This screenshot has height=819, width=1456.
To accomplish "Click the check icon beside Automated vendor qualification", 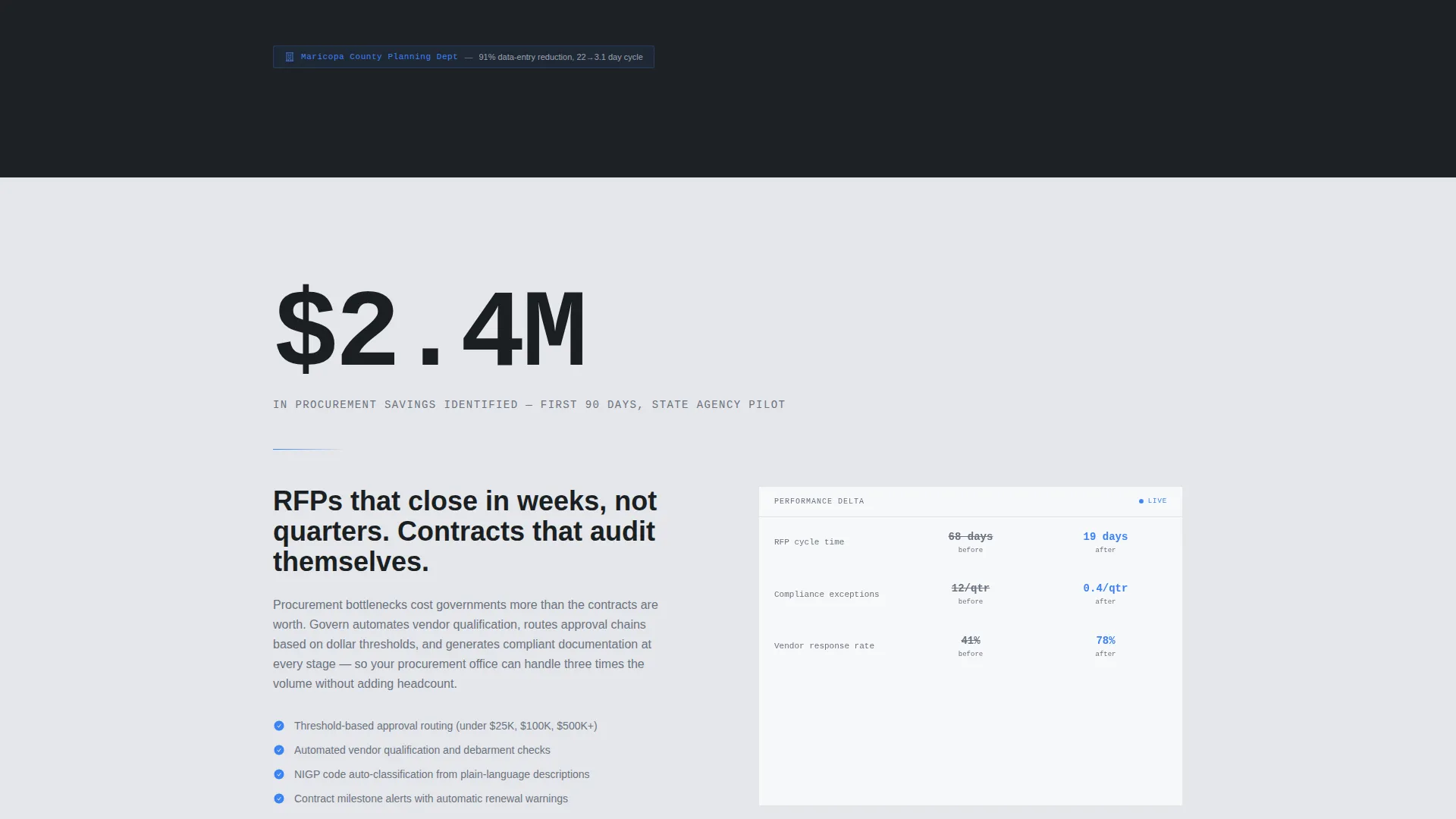I will pos(279,750).
